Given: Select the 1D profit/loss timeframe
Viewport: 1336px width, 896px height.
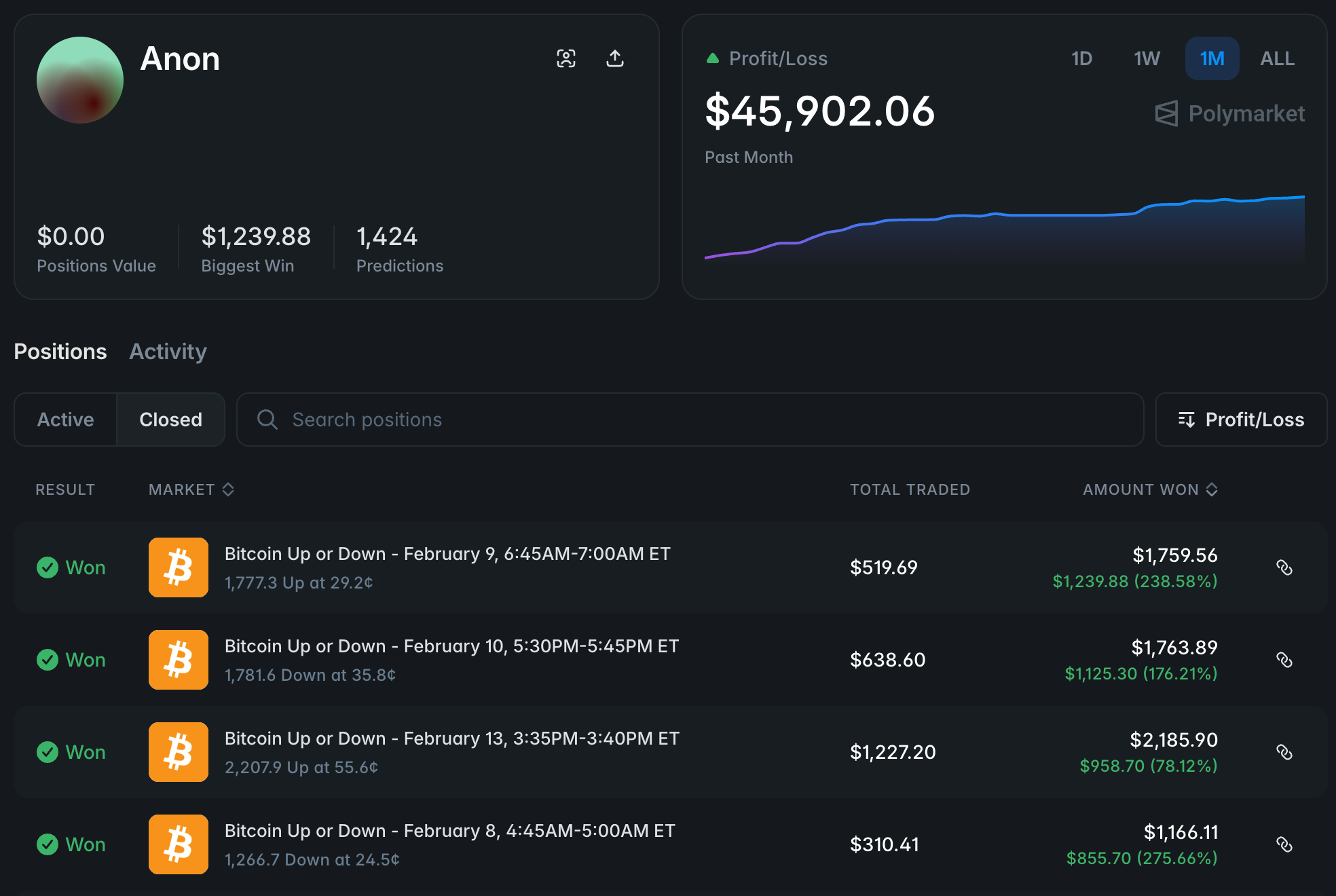Looking at the screenshot, I should pos(1081,58).
